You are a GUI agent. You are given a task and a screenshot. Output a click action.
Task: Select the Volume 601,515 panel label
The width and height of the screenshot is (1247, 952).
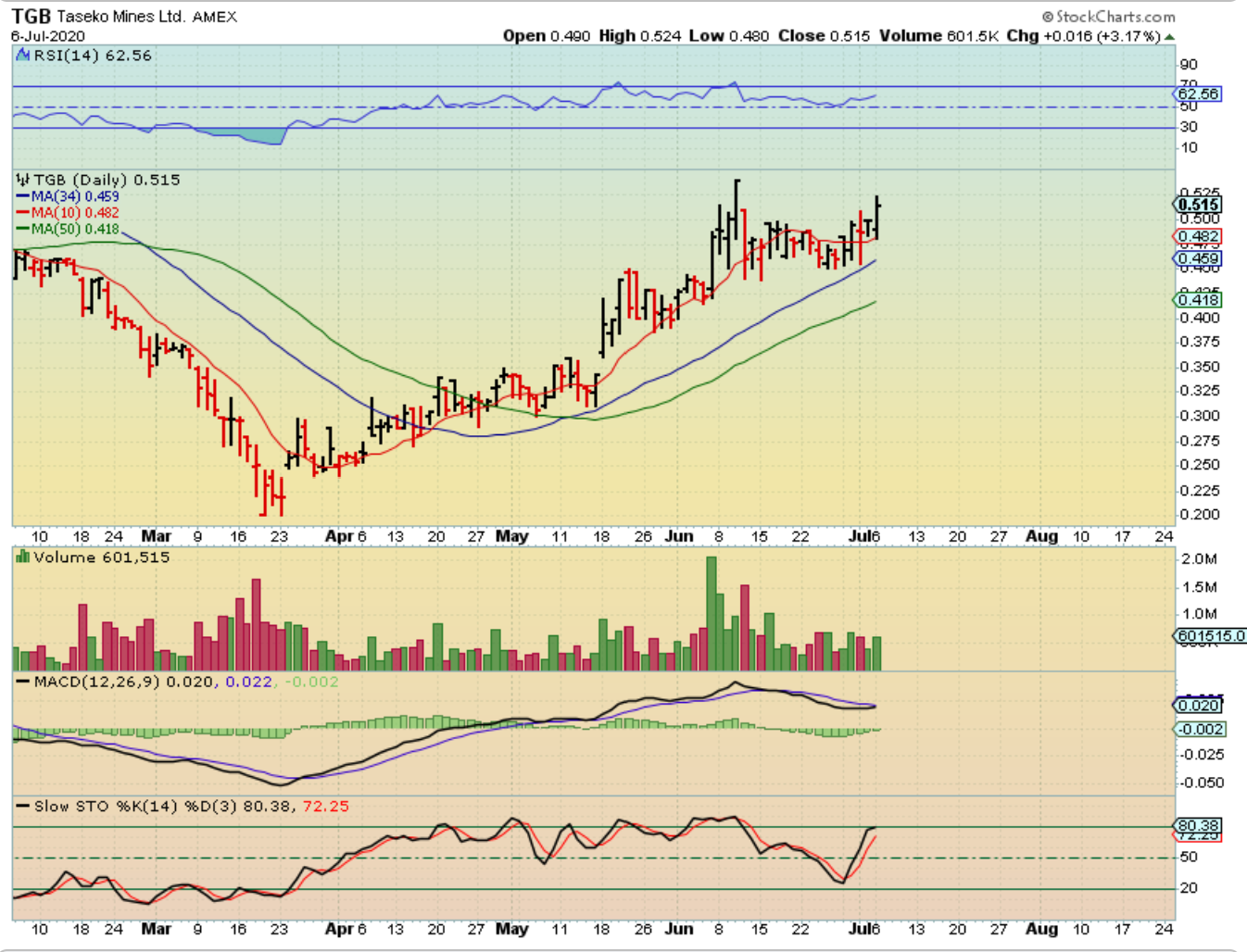[102, 557]
